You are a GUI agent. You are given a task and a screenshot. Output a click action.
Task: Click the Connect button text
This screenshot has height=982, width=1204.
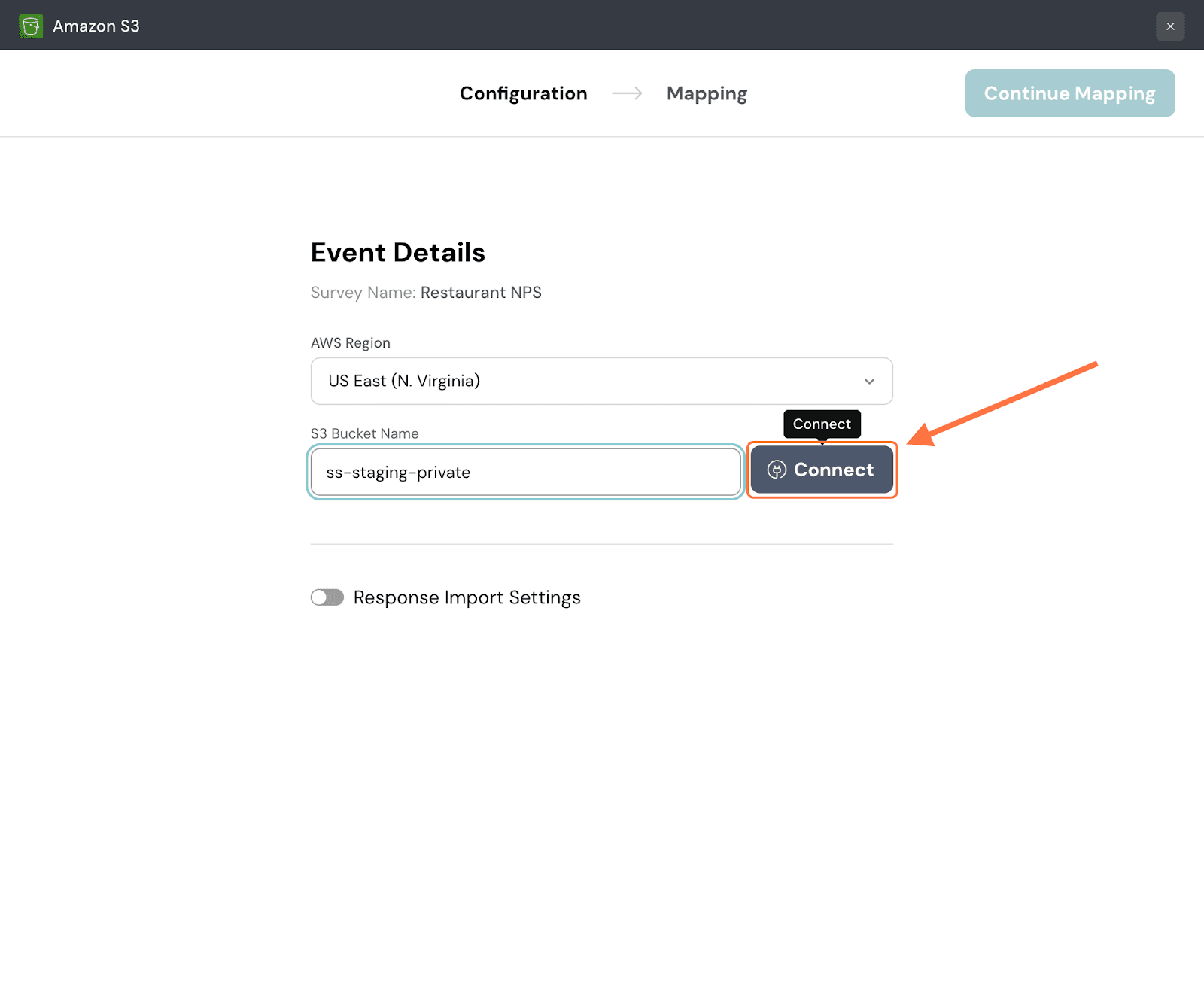pos(834,470)
